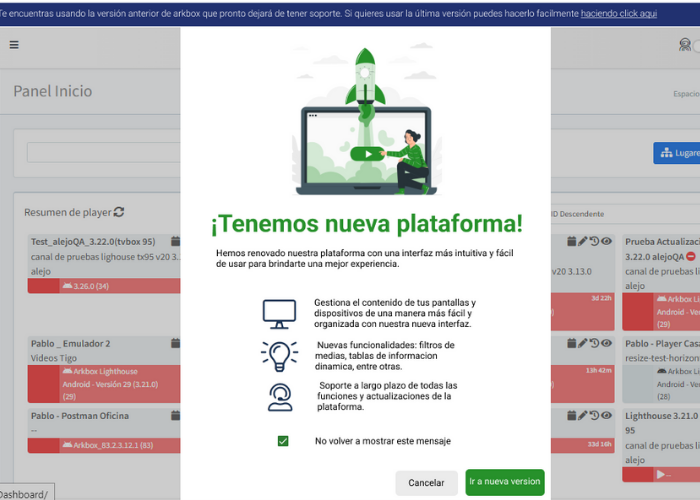Click the user profile icon in header
The width and height of the screenshot is (700, 500).
tap(685, 44)
